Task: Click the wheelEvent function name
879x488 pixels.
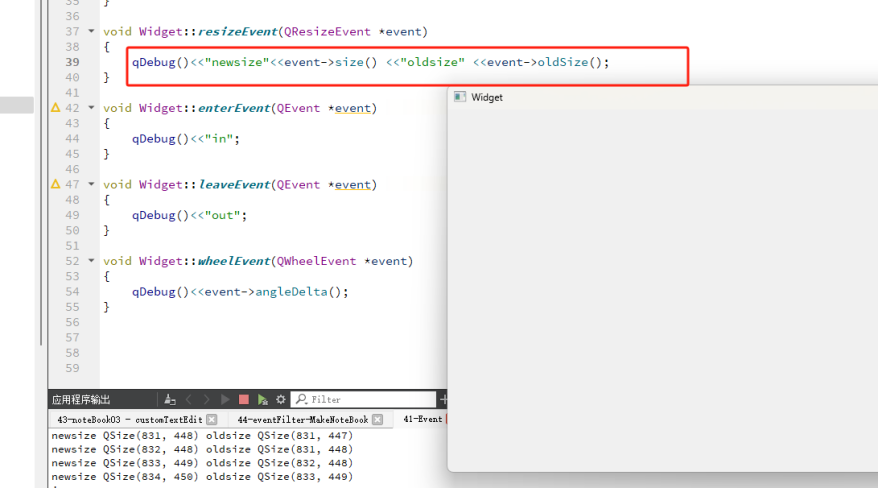Action: click(x=234, y=261)
